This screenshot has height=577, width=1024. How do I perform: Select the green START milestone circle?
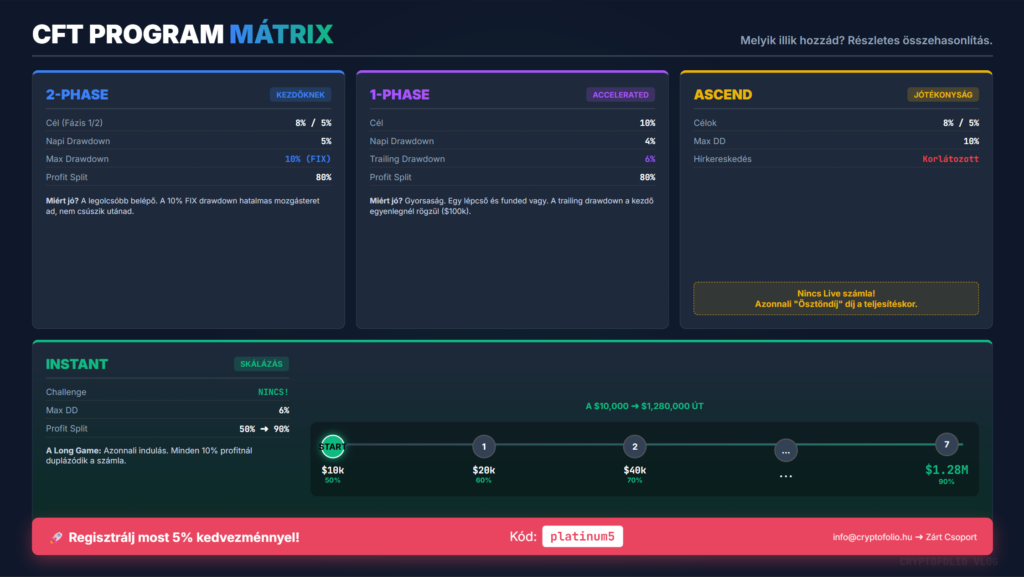pos(332,446)
